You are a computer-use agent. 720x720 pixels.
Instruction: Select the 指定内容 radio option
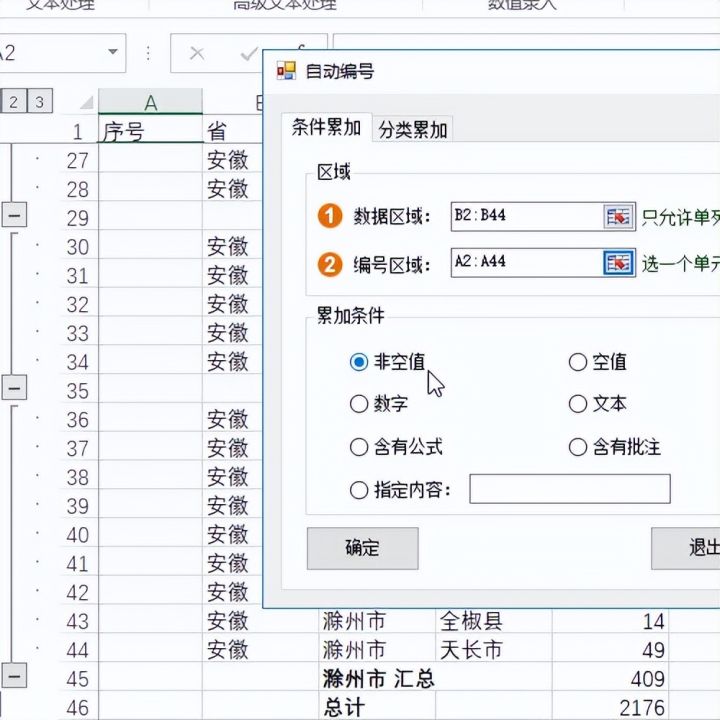359,490
